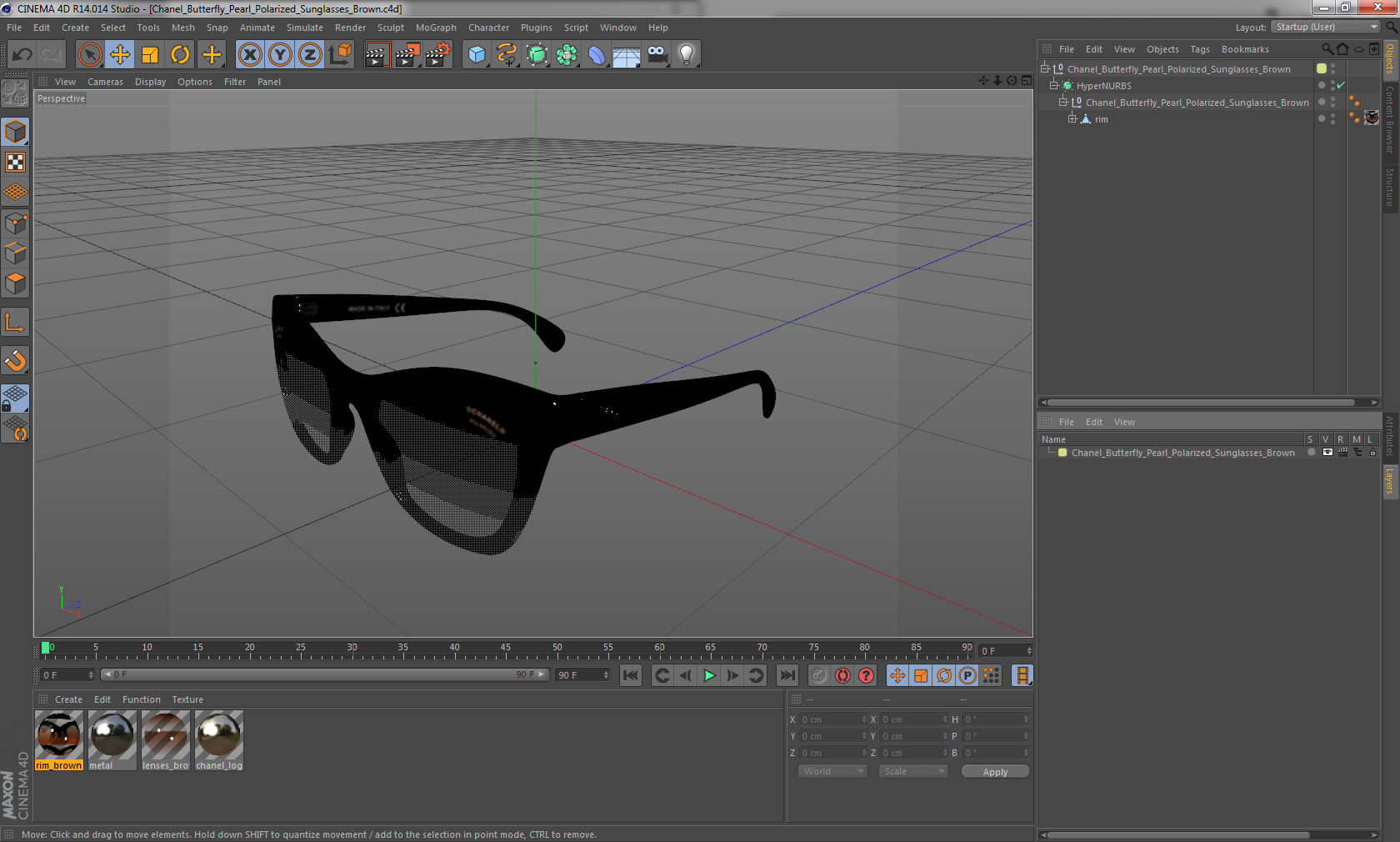Expand the rim object

coord(1072,118)
